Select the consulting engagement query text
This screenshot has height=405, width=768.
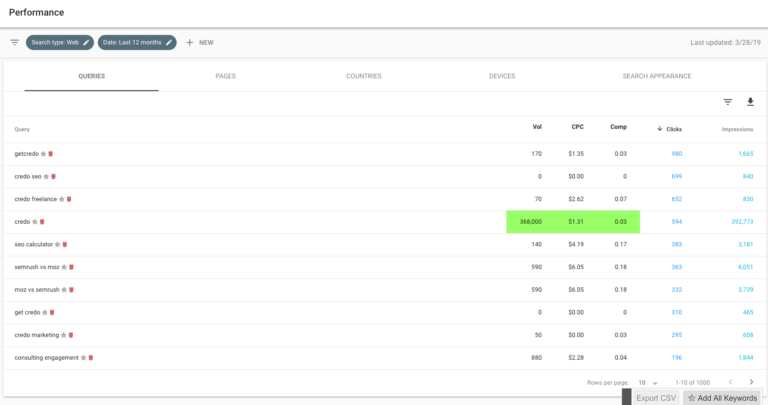tap(47, 358)
